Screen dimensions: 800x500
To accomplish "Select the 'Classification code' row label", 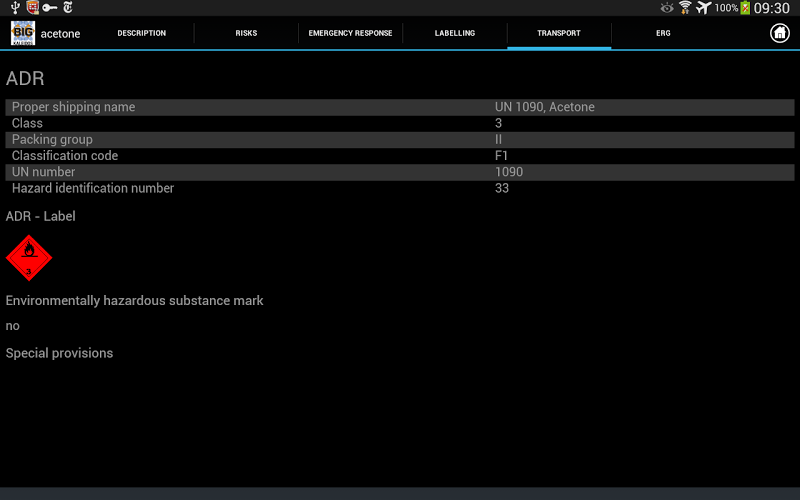I will [x=65, y=156].
